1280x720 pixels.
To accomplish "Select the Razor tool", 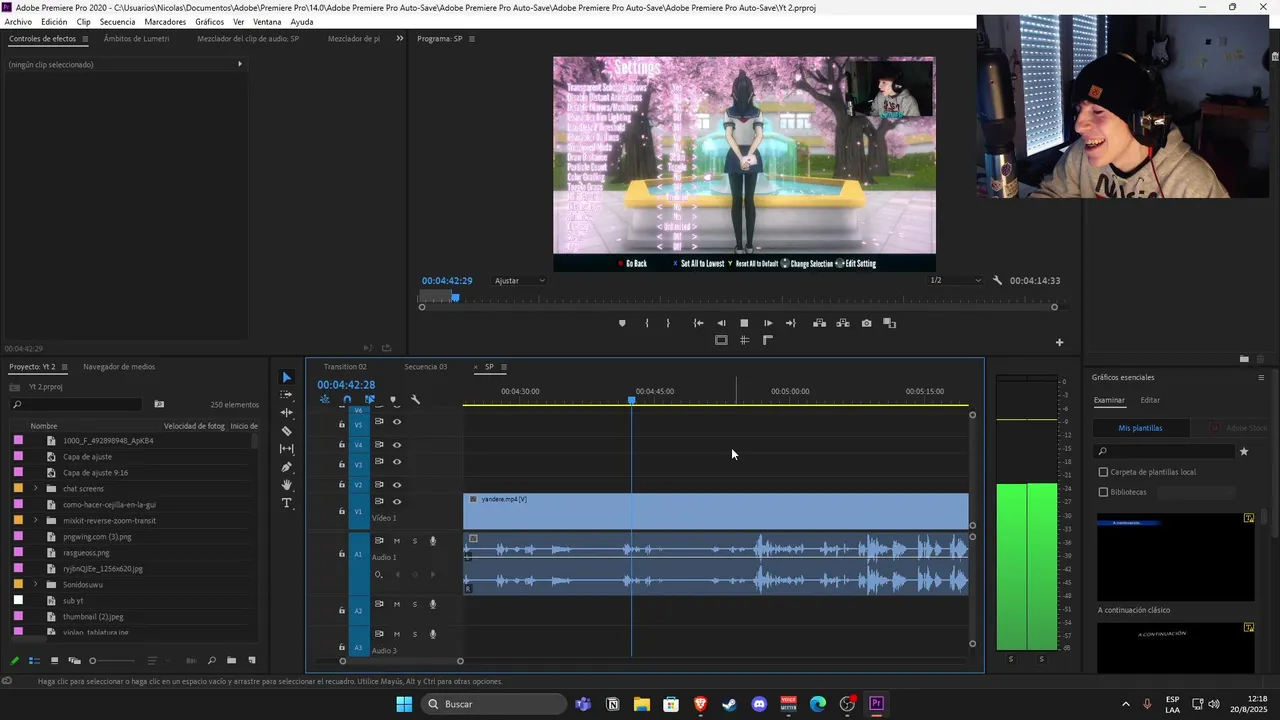I will pyautogui.click(x=287, y=431).
